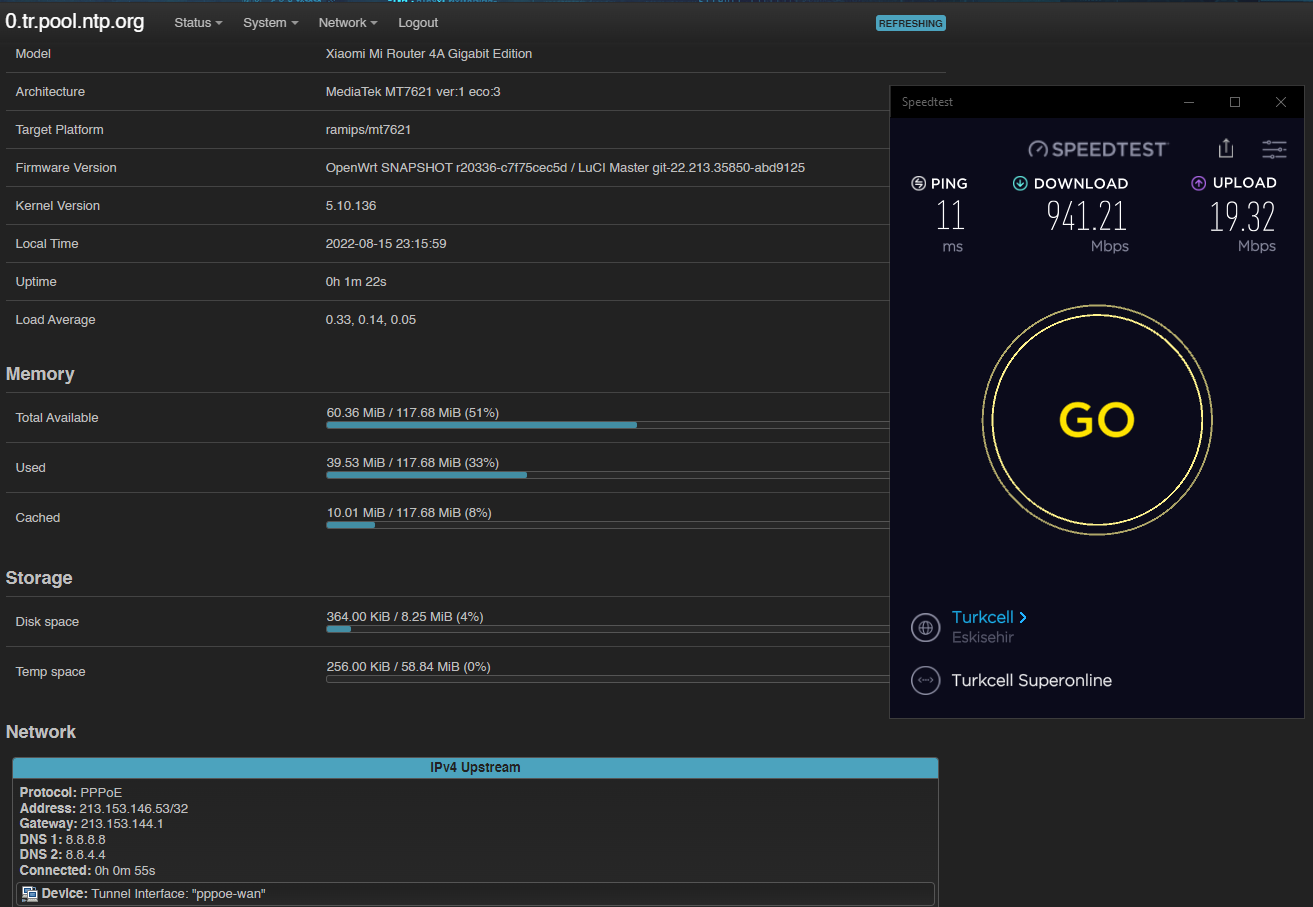This screenshot has height=907, width=1313.
Task: Select the OpenWrt SNAPSHOT firmware version text
Action: [x=565, y=168]
